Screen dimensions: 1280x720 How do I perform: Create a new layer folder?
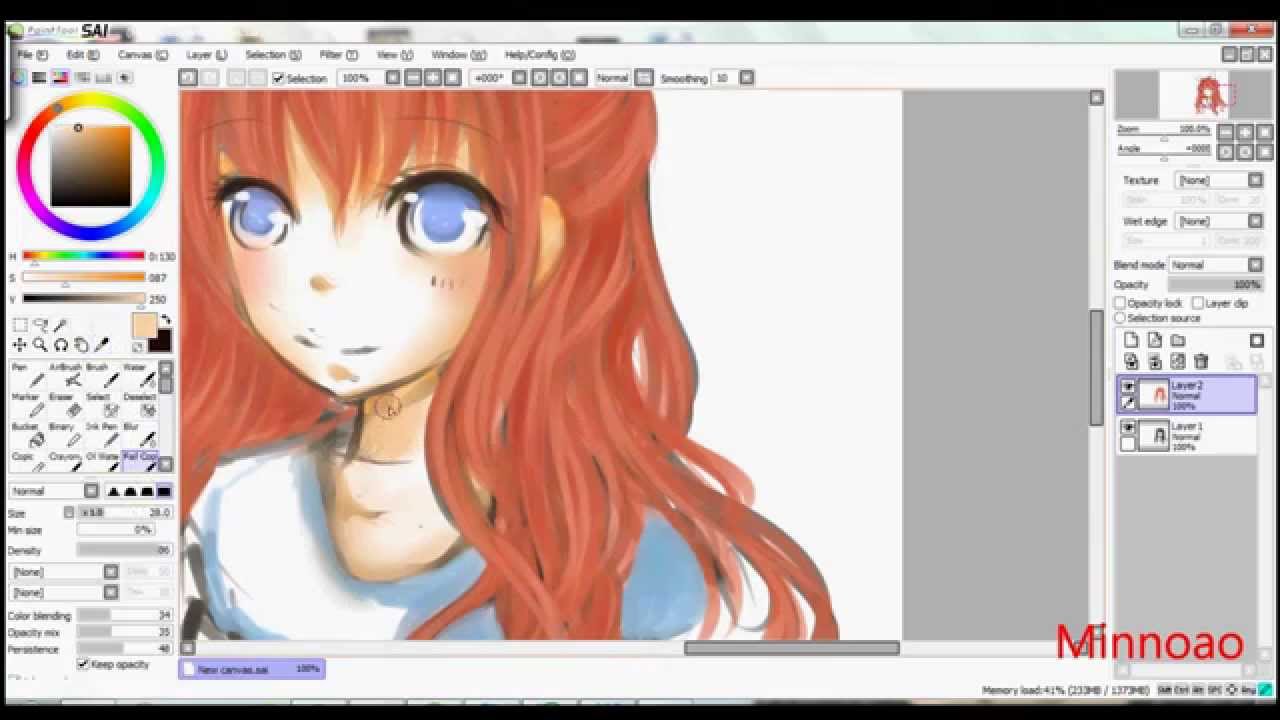1178,340
